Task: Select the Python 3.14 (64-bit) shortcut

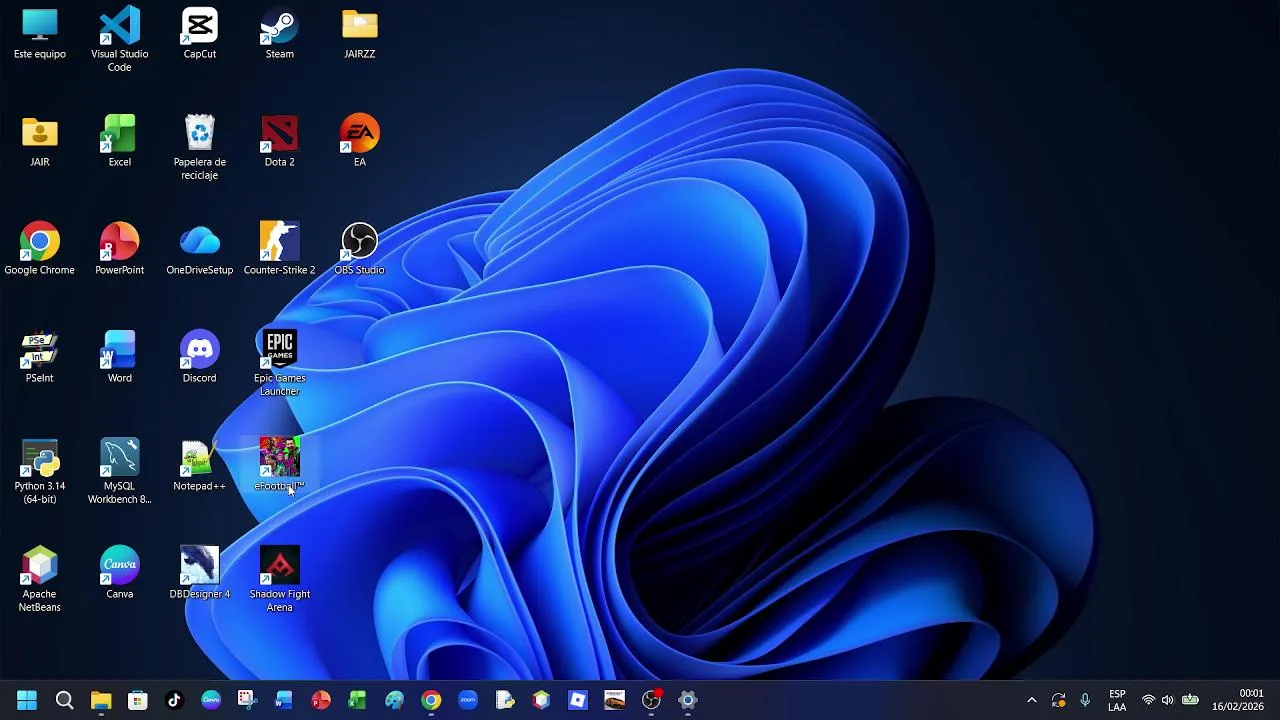Action: pyautogui.click(x=40, y=472)
